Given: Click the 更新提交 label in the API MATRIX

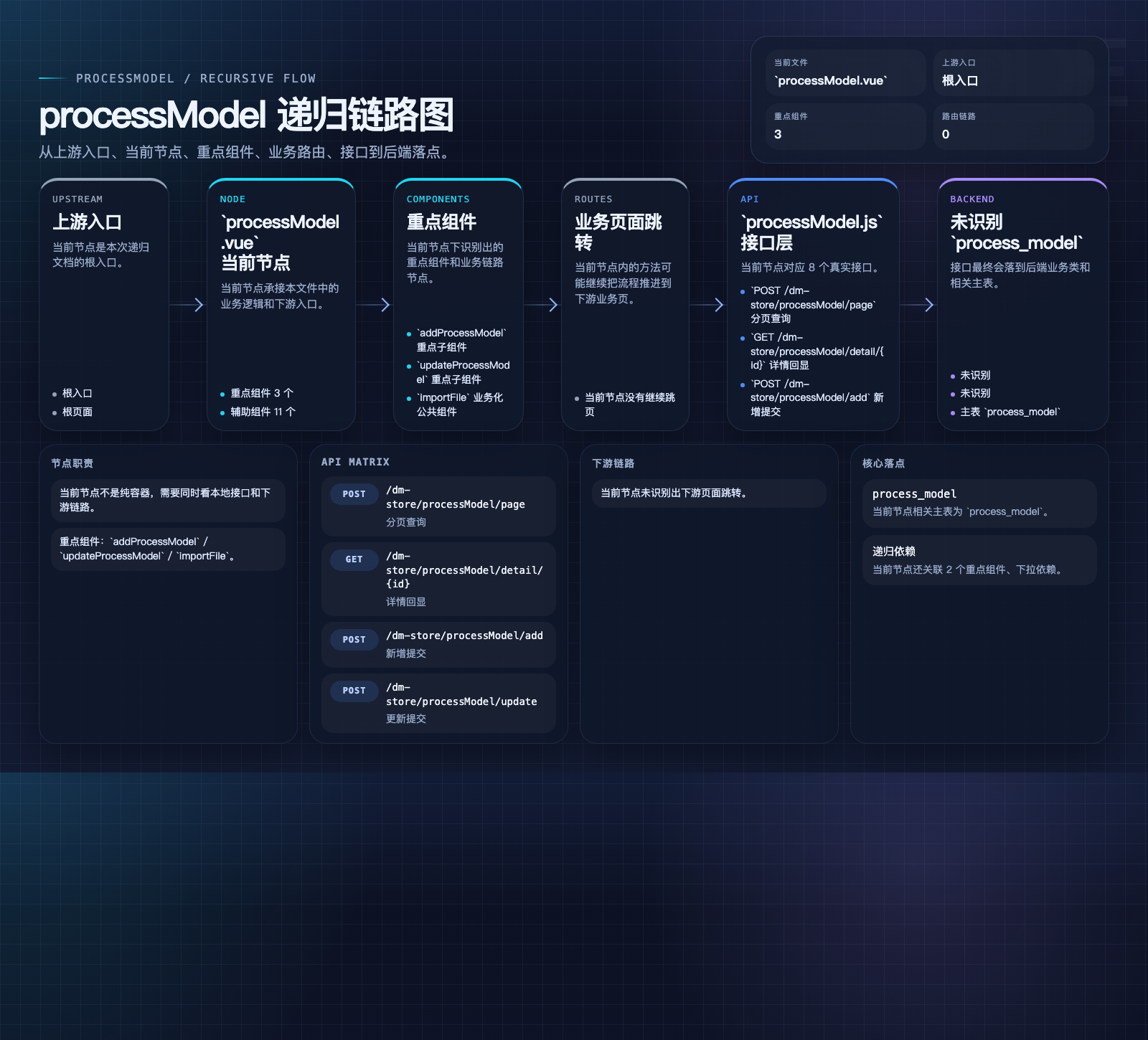Looking at the screenshot, I should [x=406, y=719].
